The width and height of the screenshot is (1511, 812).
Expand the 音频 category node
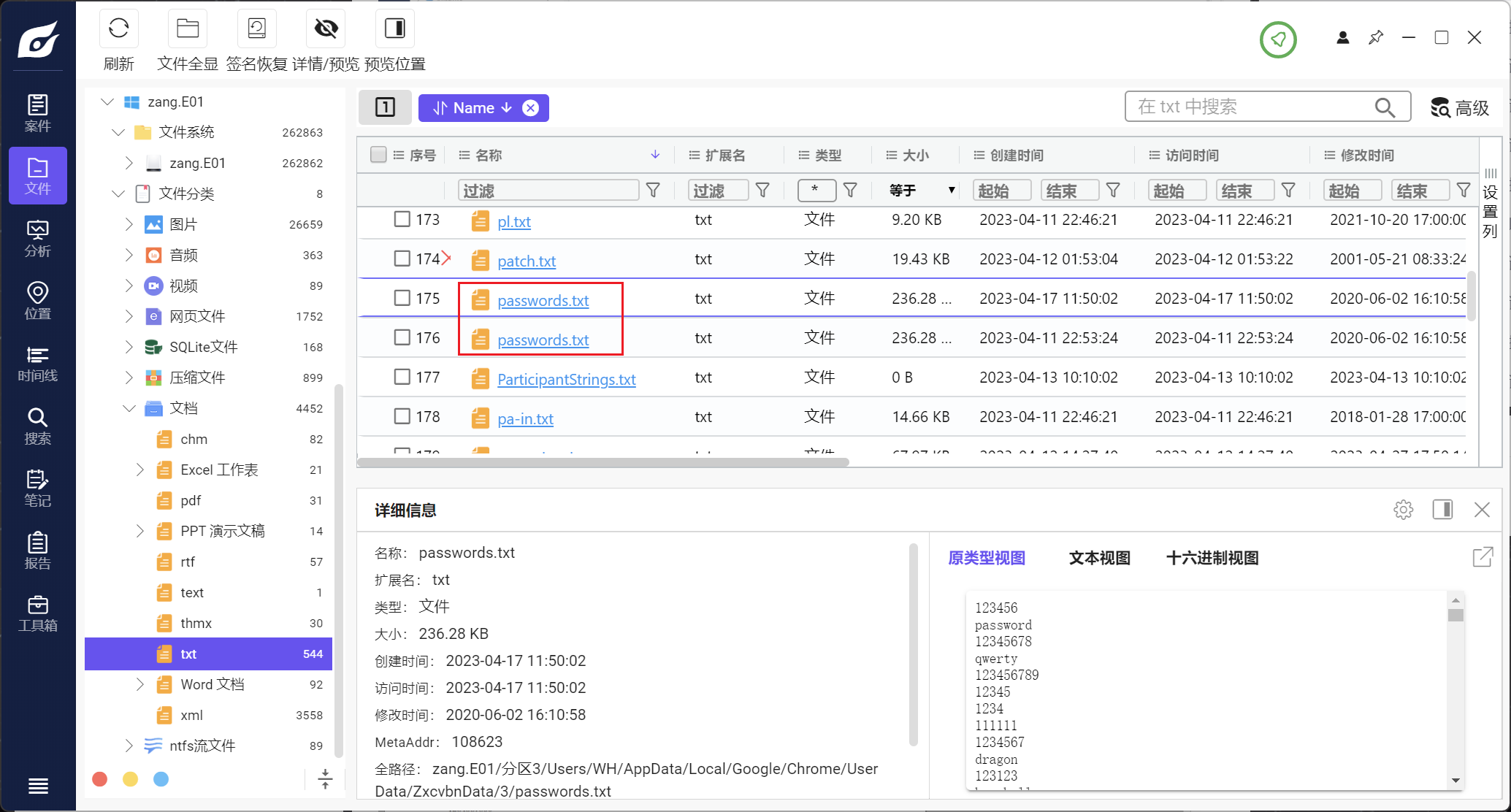click(129, 255)
